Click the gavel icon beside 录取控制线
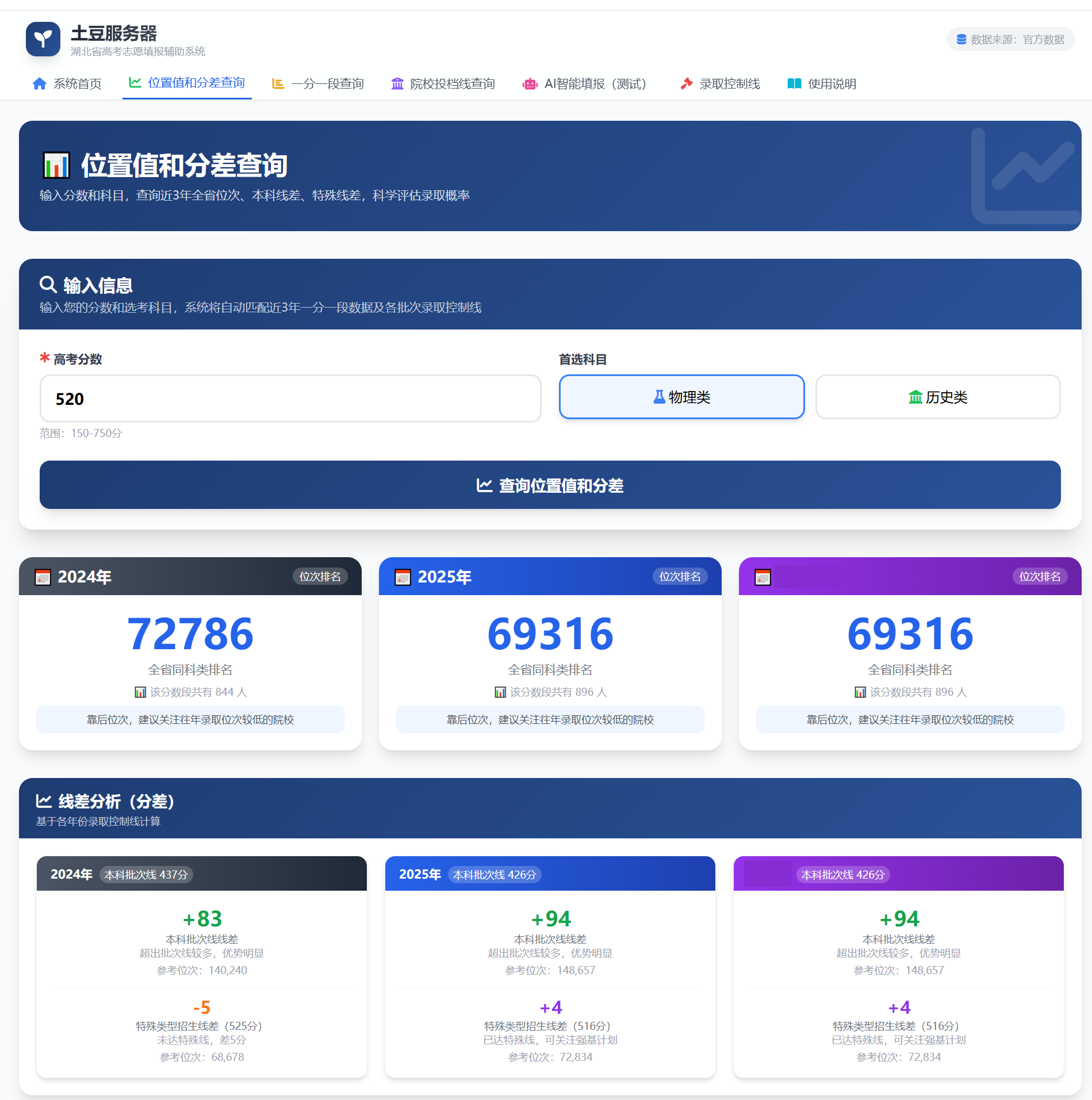The width and height of the screenshot is (1092, 1100). pyautogui.click(x=687, y=84)
